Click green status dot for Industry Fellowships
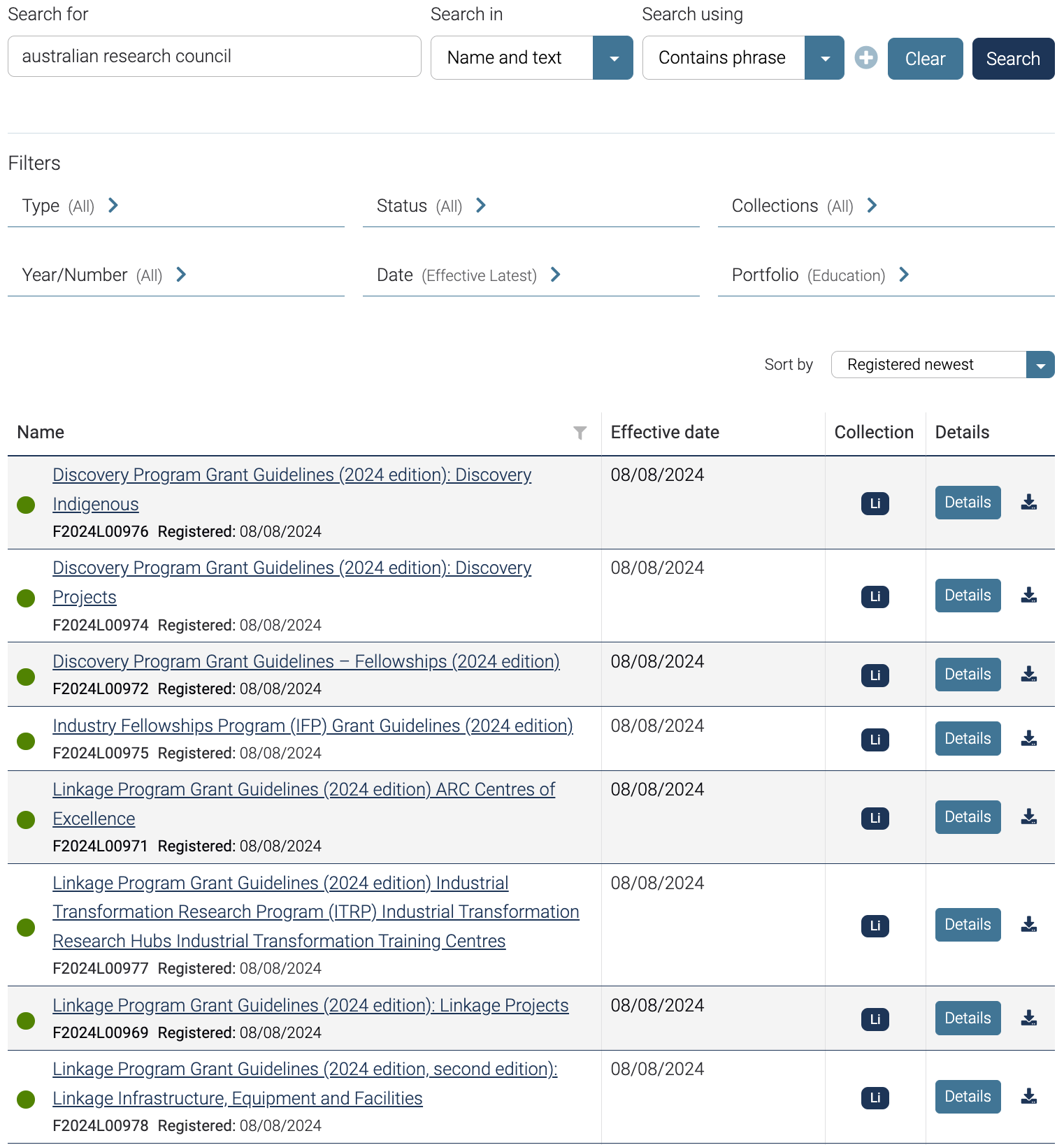 coord(26,741)
